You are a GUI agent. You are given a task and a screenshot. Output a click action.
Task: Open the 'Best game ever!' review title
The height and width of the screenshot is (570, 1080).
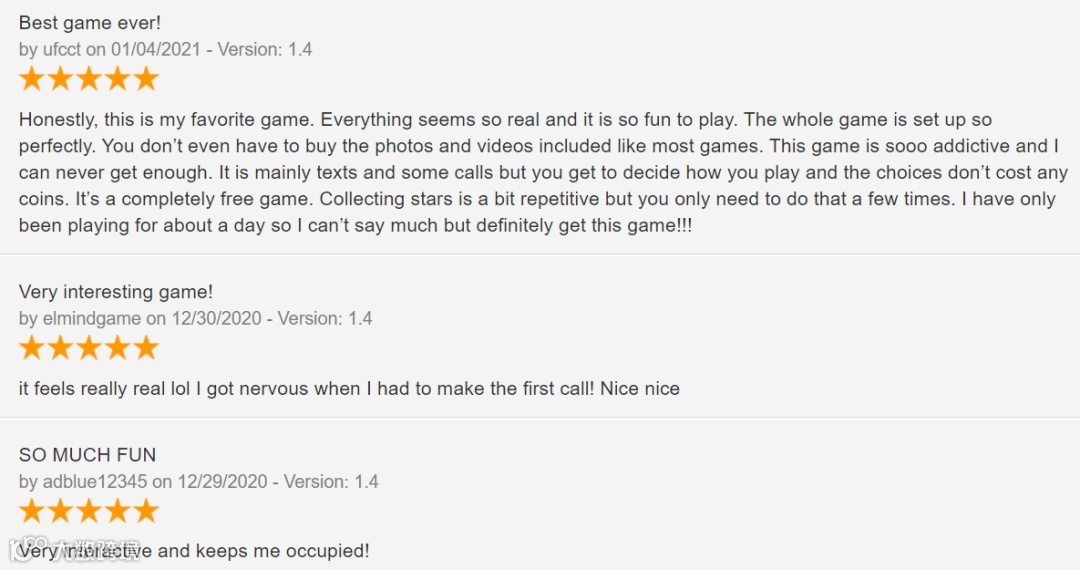point(90,23)
